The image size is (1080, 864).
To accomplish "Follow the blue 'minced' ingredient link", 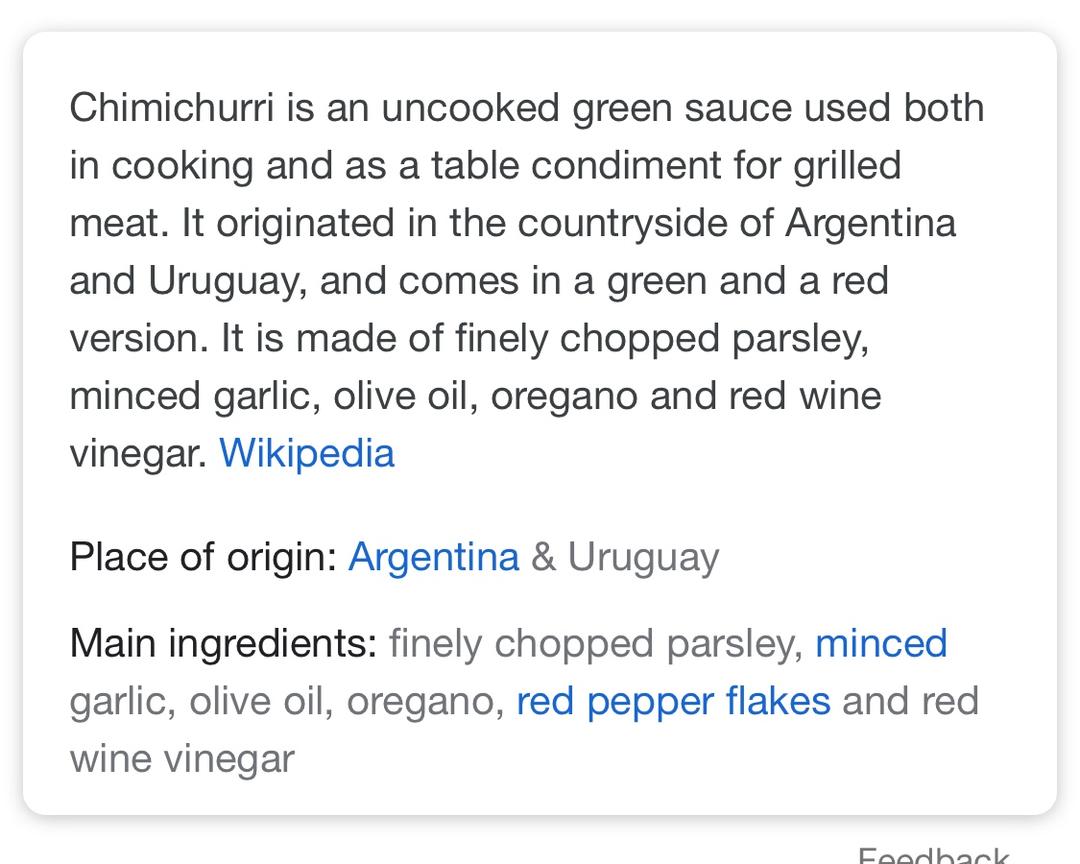I will pos(881,643).
